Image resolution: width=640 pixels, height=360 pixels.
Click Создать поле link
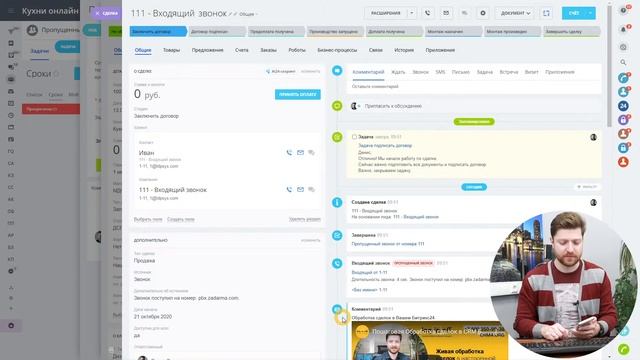coord(181,220)
